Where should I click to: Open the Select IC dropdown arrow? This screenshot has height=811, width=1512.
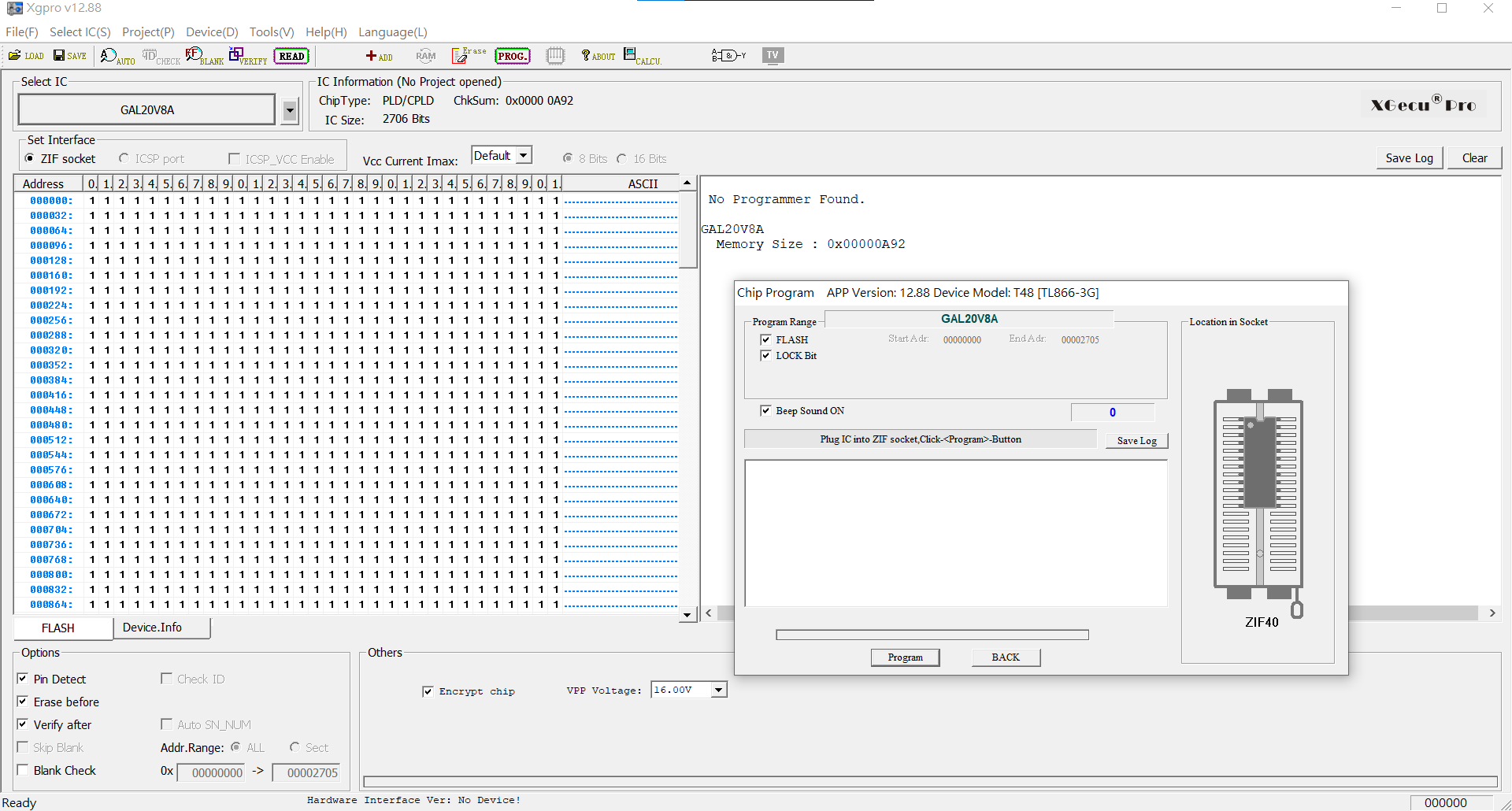(290, 110)
